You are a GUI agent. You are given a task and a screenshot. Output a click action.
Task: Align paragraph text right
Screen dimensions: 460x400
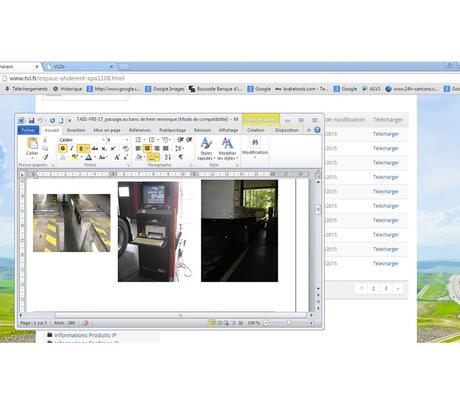[x=156, y=148]
